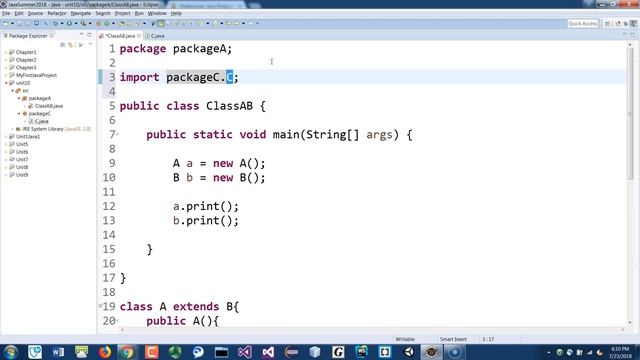
Task: Open the Window menu
Action: click(157, 13)
